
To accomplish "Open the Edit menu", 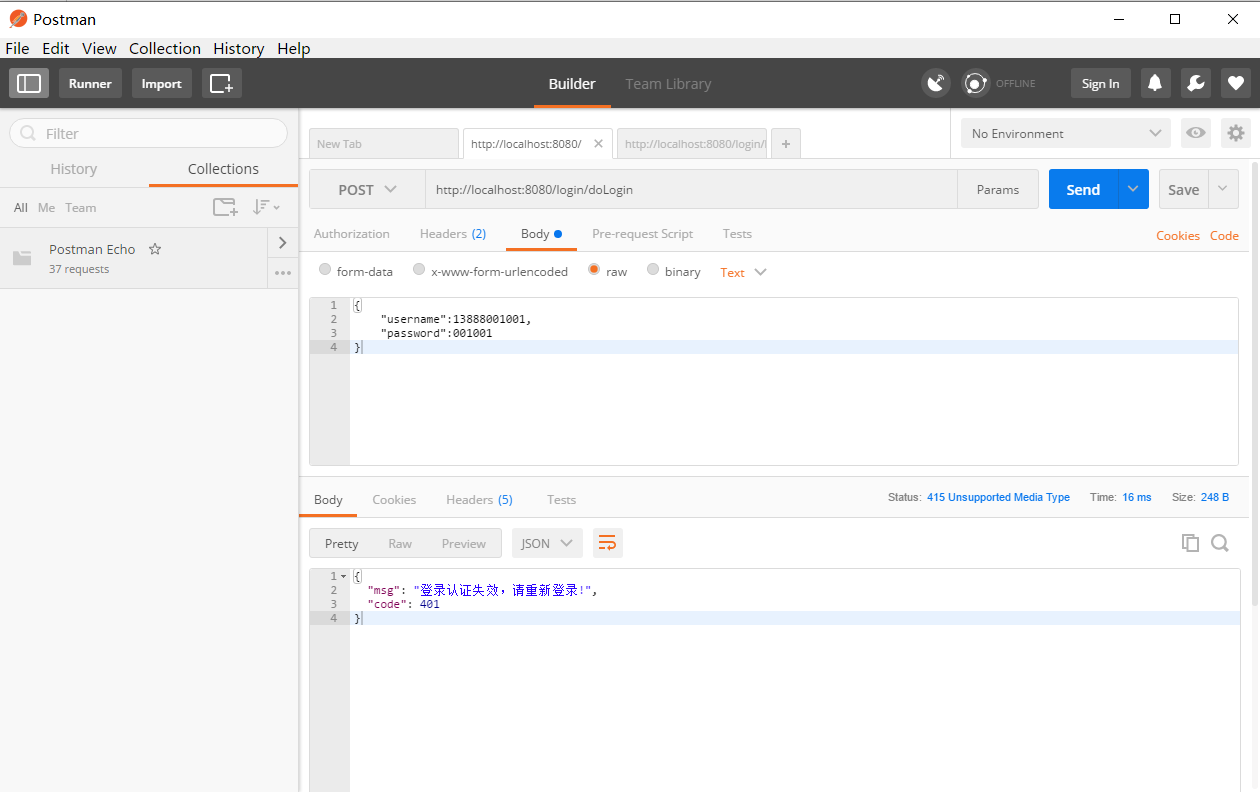I will click(x=56, y=48).
